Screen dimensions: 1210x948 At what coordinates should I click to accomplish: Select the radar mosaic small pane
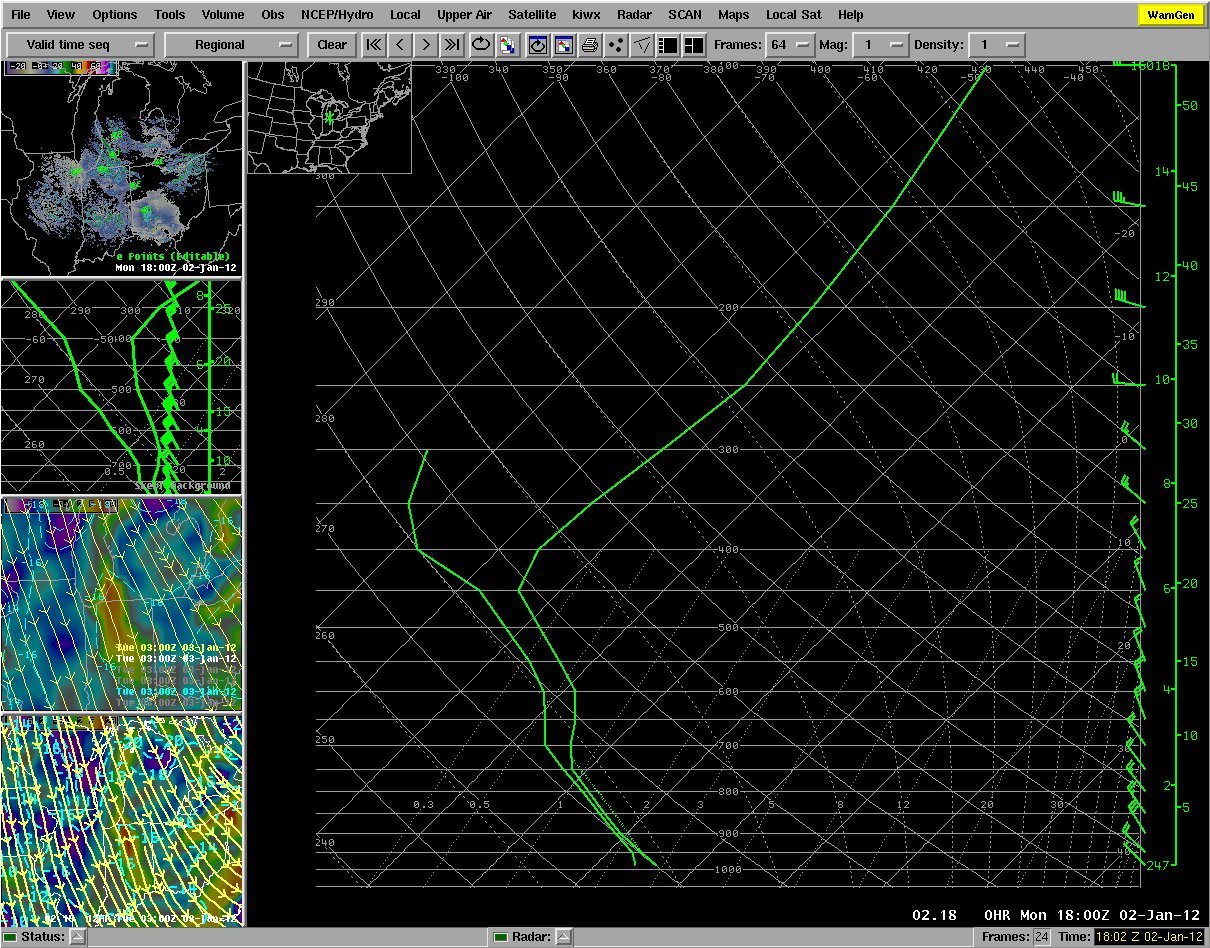pyautogui.click(x=121, y=167)
